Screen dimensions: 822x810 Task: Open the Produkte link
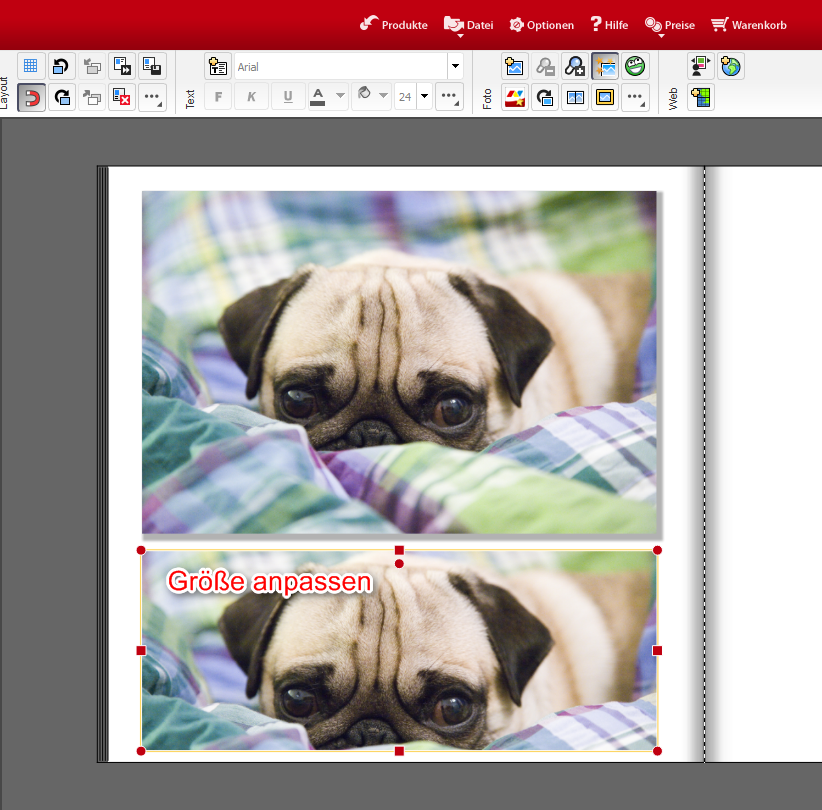point(394,24)
